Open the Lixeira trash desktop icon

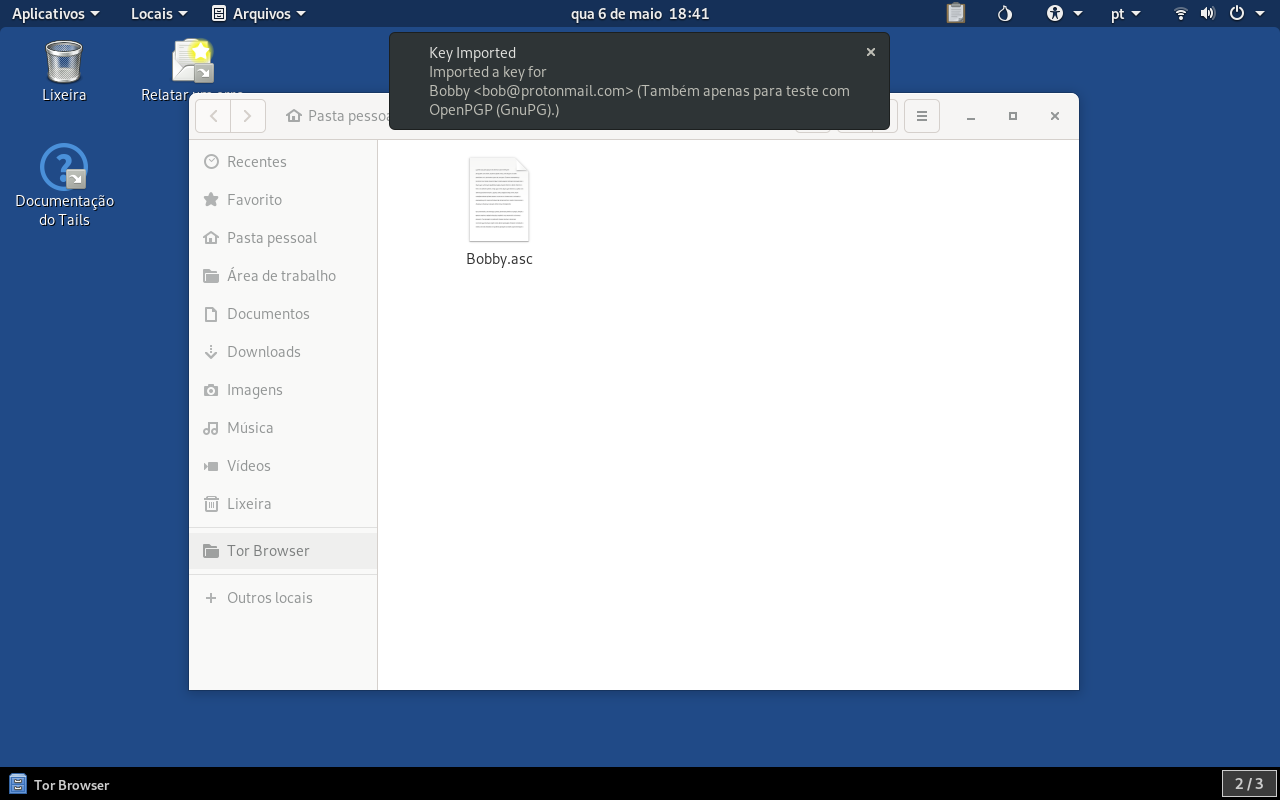tap(64, 70)
